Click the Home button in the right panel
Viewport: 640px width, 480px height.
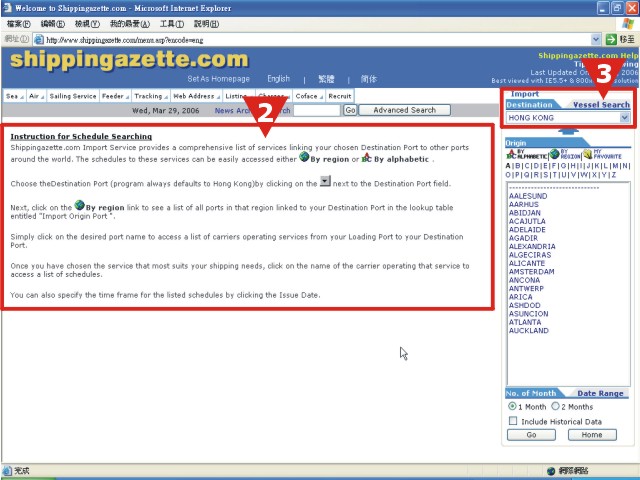[592, 435]
